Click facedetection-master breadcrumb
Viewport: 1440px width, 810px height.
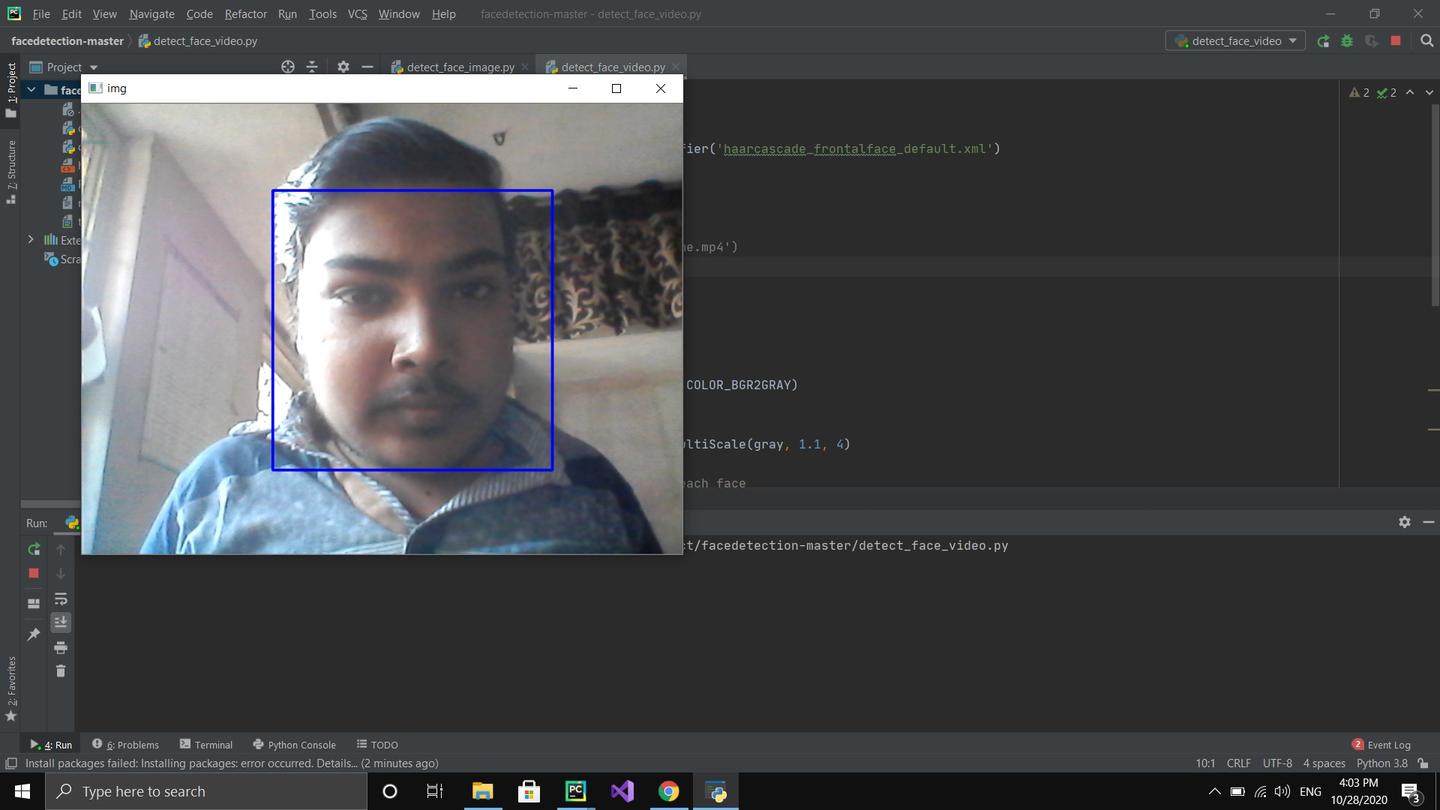pyautogui.click(x=67, y=41)
